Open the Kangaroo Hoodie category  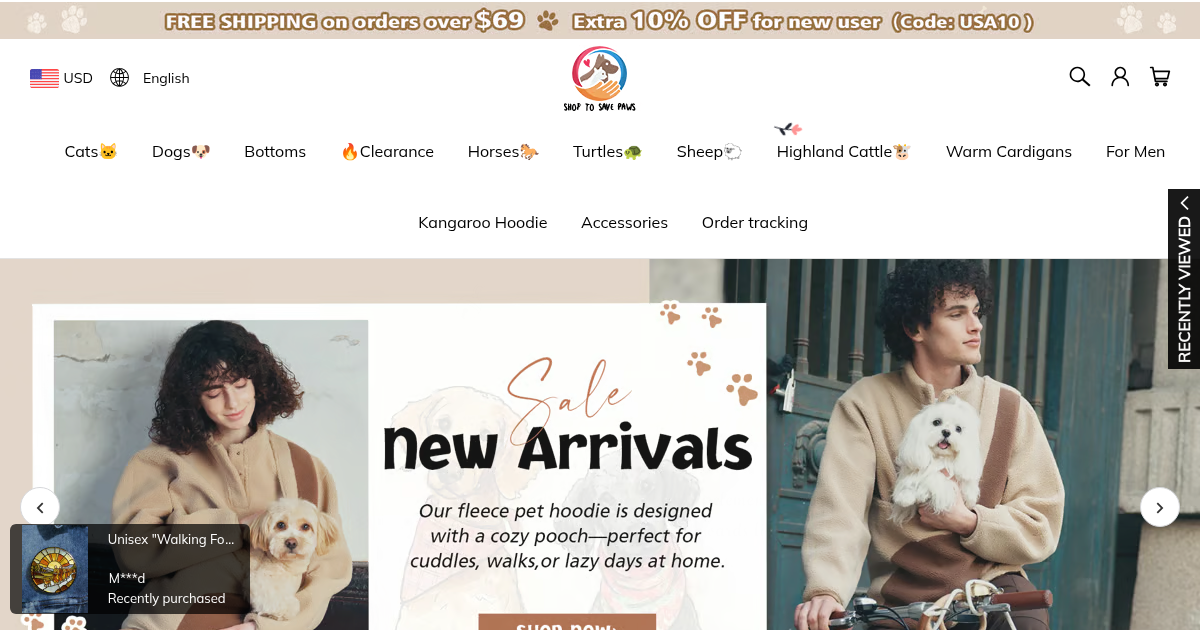(483, 223)
